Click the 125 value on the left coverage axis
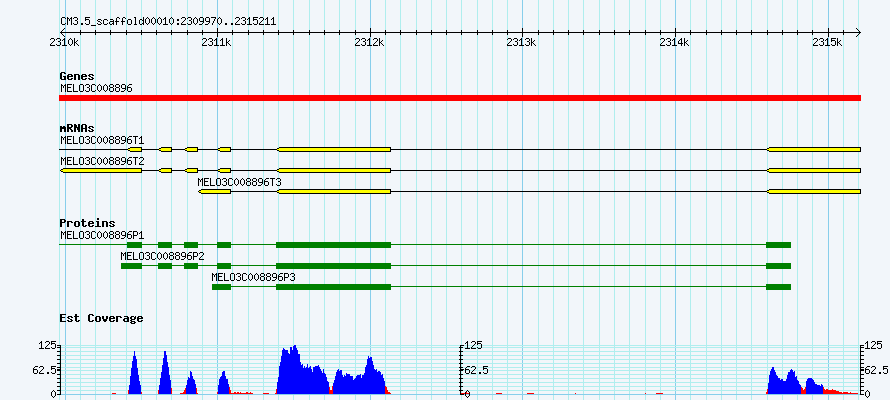Image resolution: width=890 pixels, height=400 pixels. (47, 345)
